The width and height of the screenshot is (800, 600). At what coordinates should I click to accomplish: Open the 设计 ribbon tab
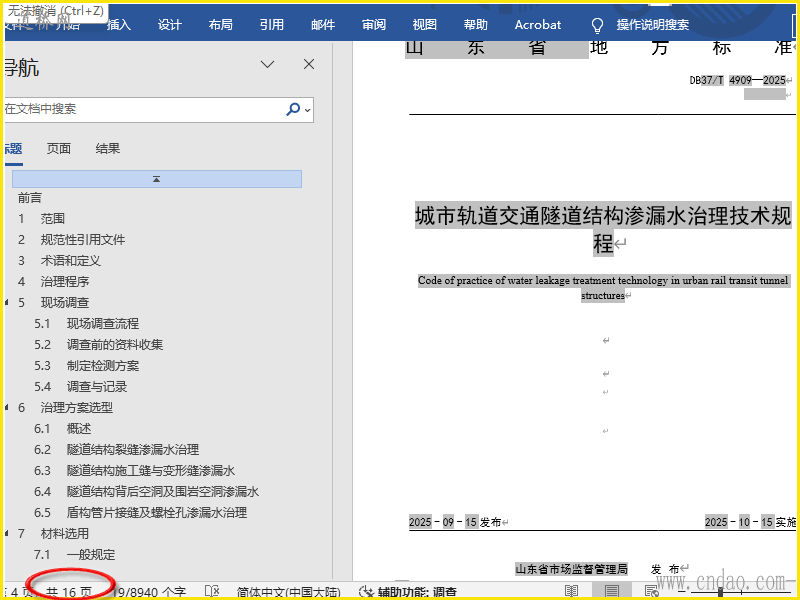pyautogui.click(x=169, y=24)
